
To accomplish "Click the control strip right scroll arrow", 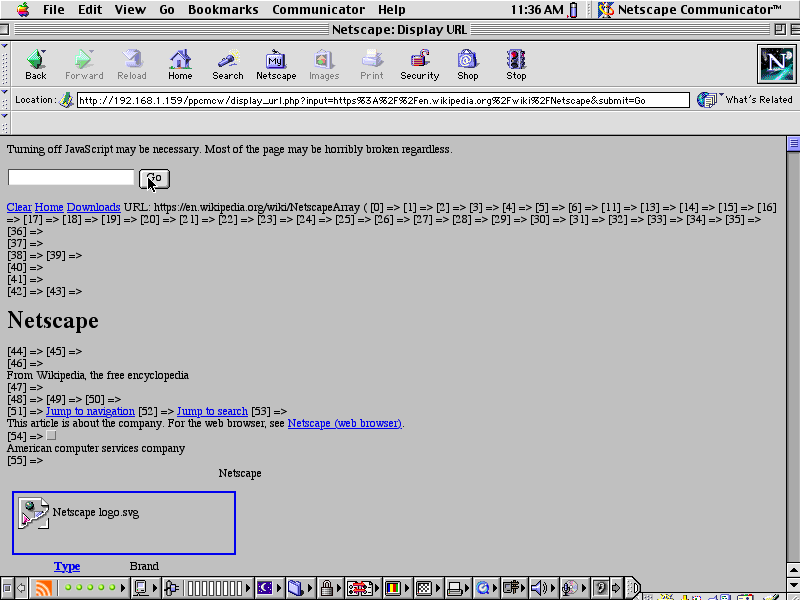I will 616,588.
